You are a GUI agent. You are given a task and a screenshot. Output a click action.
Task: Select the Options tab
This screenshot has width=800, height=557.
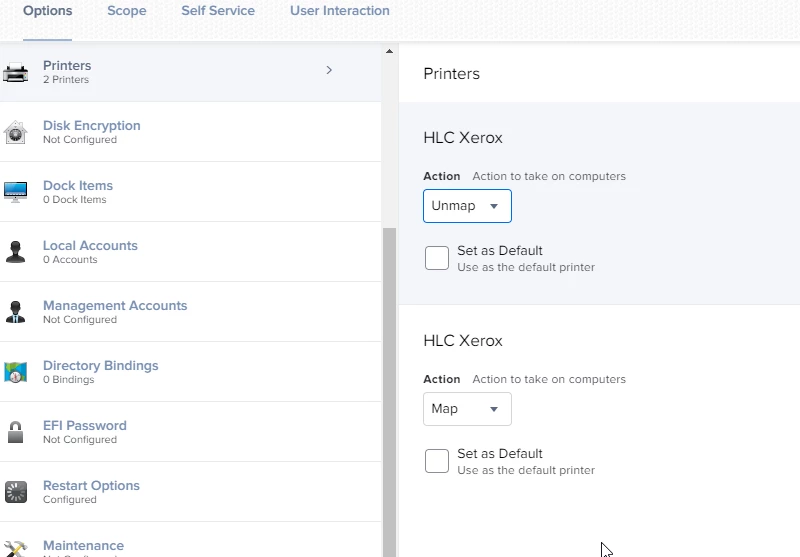pos(48,11)
